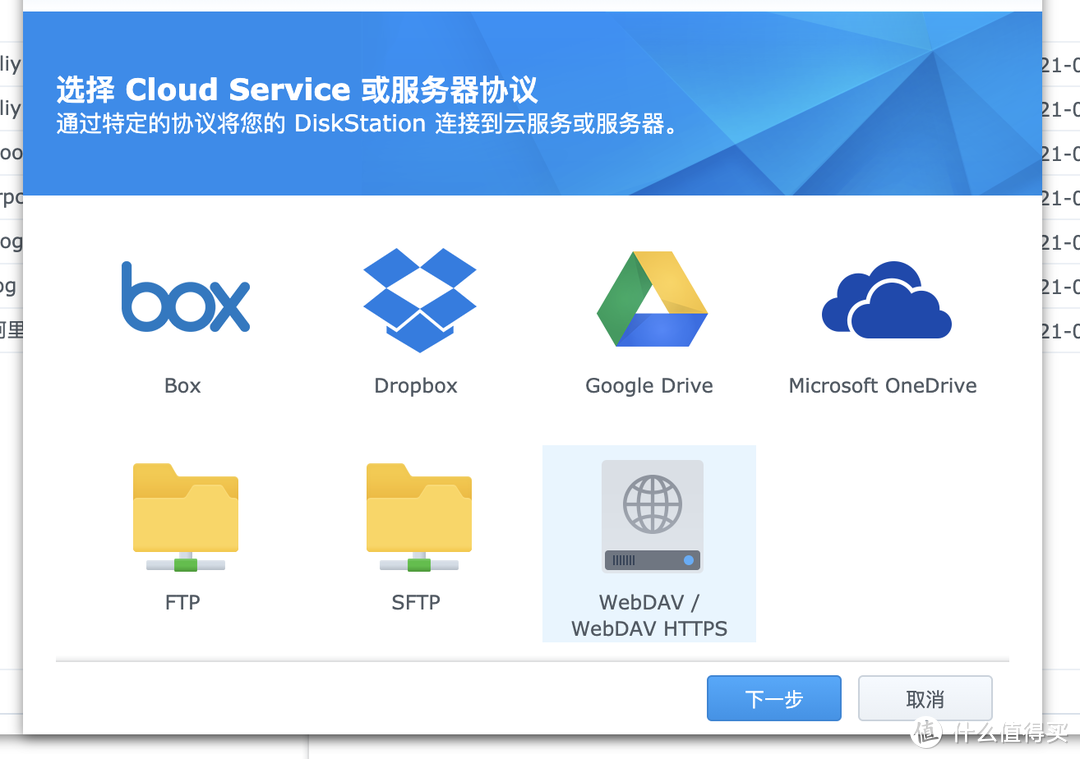Choose the FTP folder icon
Screen dimensions: 1080x759
(x=185, y=517)
